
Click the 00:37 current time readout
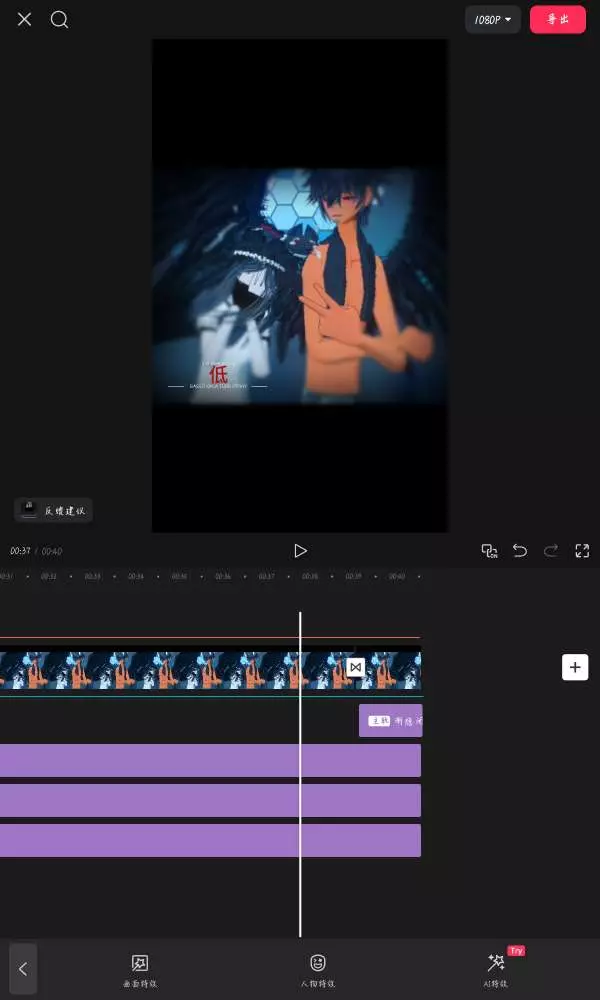point(20,551)
